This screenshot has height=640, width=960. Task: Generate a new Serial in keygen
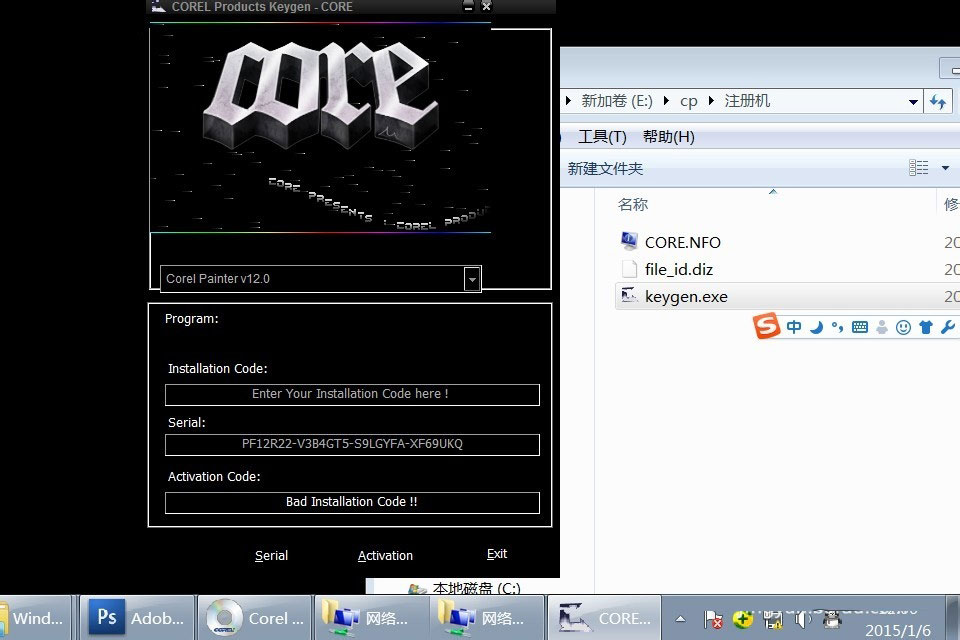coord(271,555)
